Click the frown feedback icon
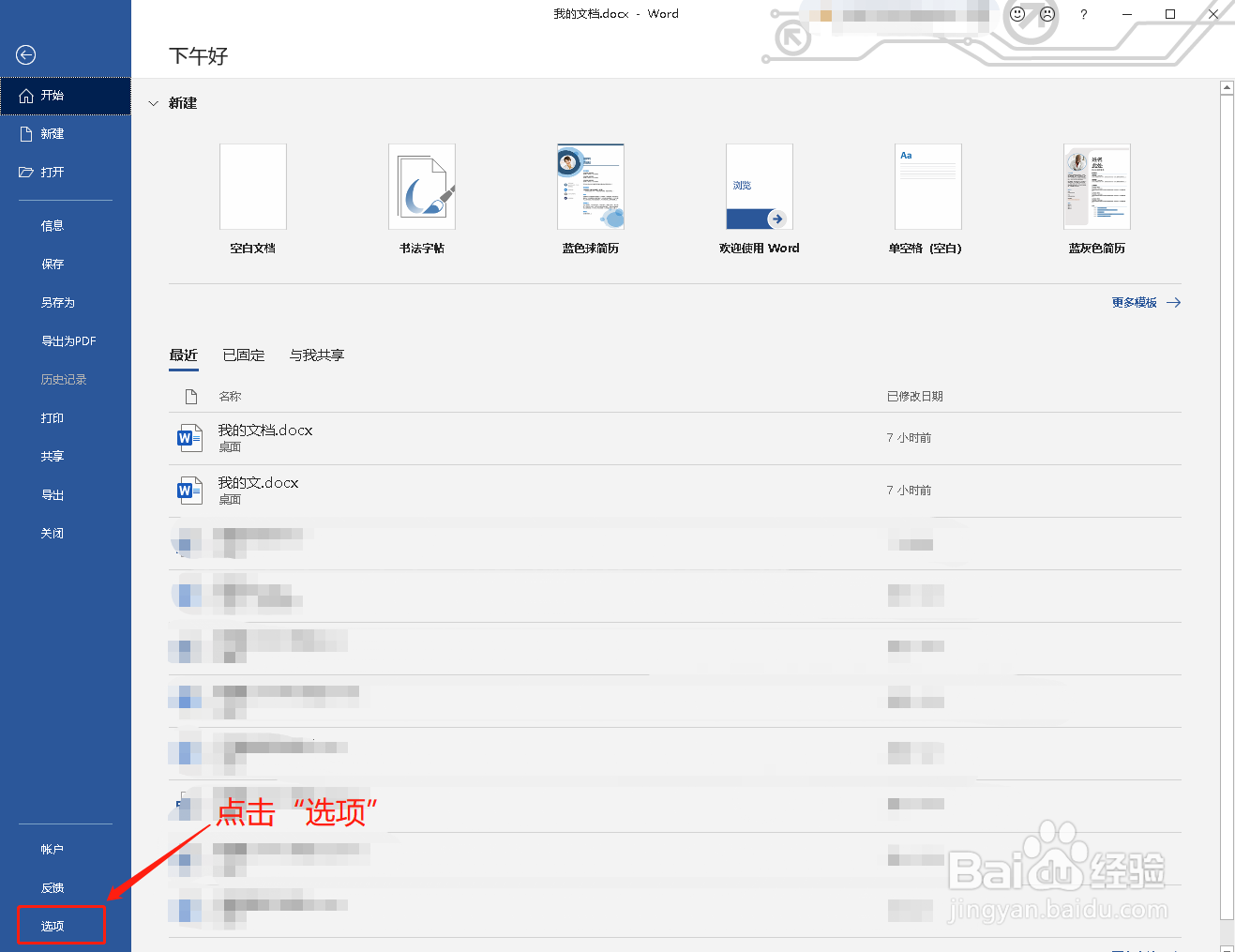Image resolution: width=1235 pixels, height=952 pixels. 1047,14
